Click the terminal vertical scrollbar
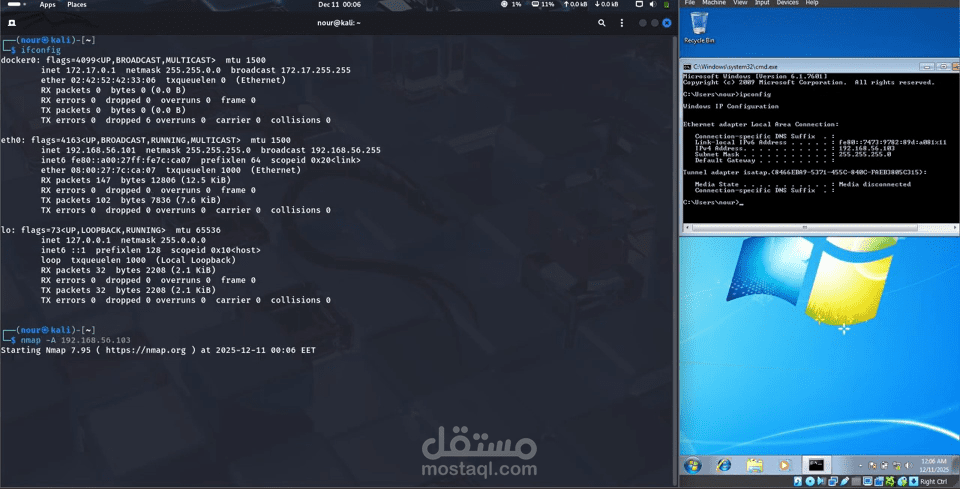The image size is (960, 489). pyautogui.click(x=675, y=260)
